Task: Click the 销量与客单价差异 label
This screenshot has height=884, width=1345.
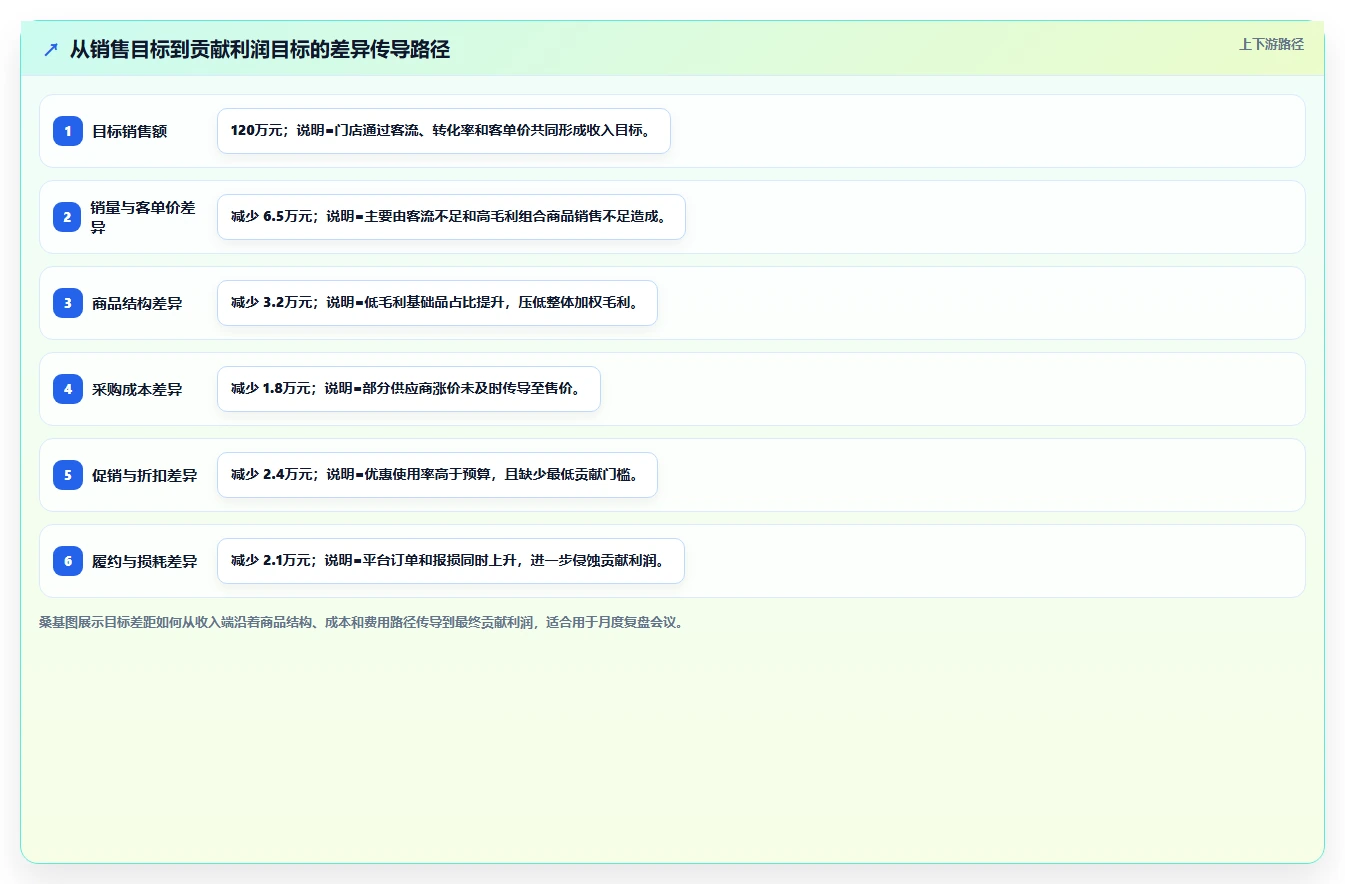Action: point(143,217)
